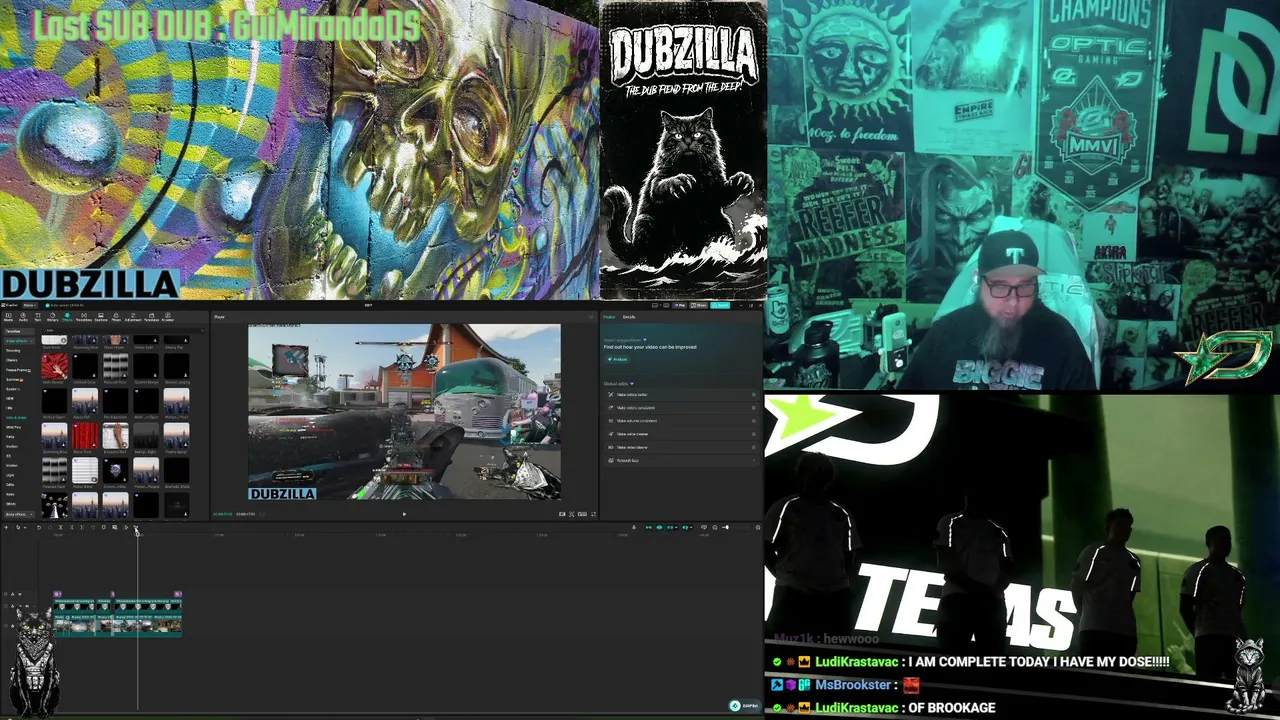This screenshot has height=720, width=1280.
Task: Open the Filters tab
Action: (x=116, y=318)
